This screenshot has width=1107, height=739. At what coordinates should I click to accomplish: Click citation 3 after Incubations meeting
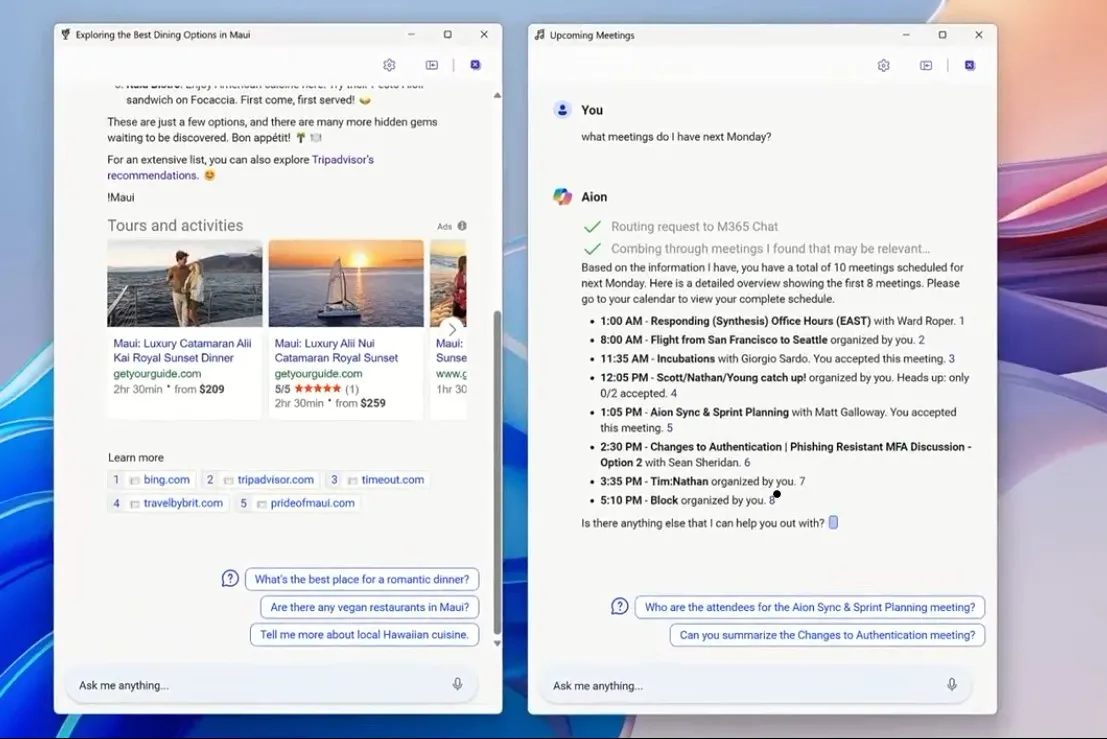951,359
